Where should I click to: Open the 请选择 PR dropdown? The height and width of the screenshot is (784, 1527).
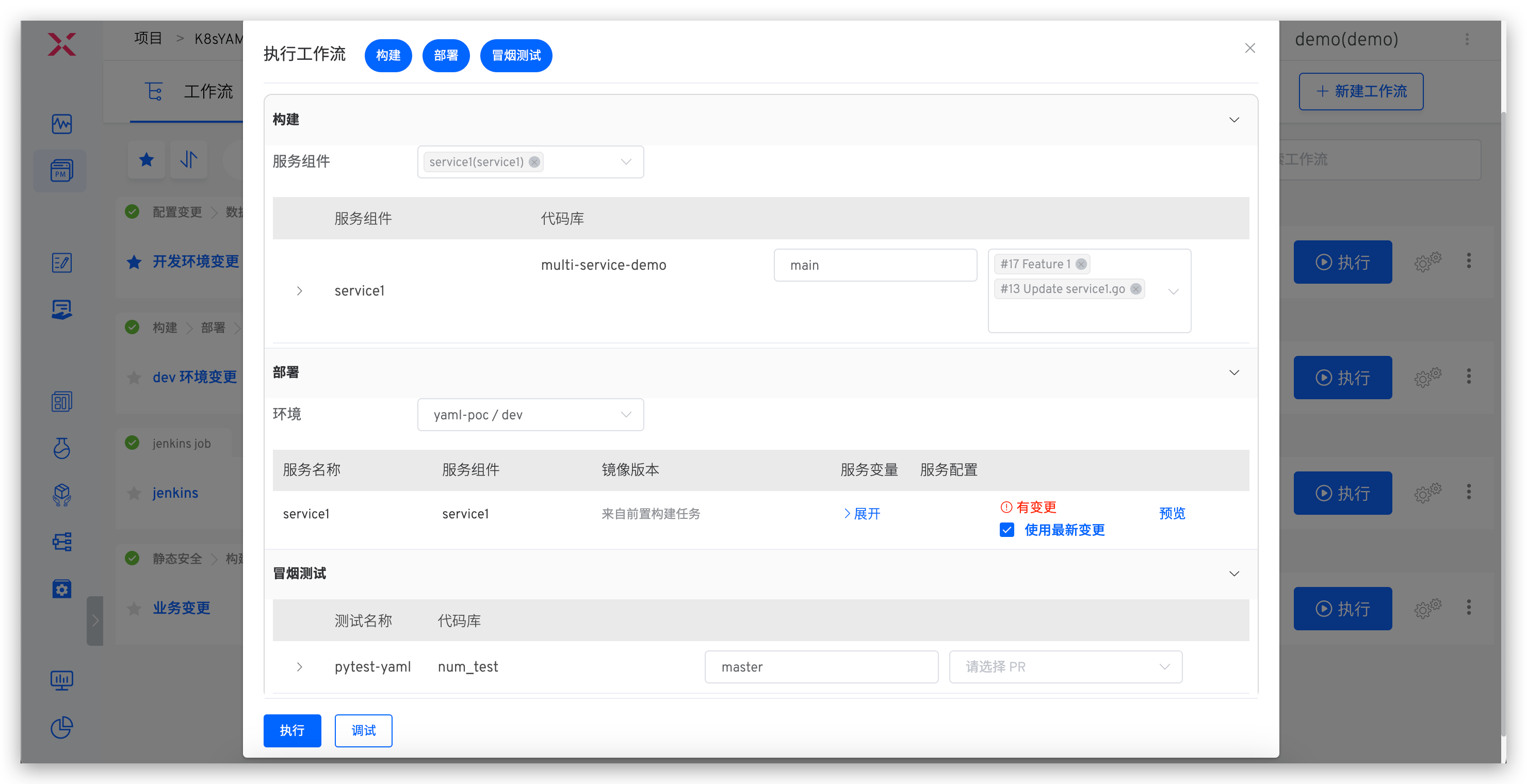tap(1065, 667)
